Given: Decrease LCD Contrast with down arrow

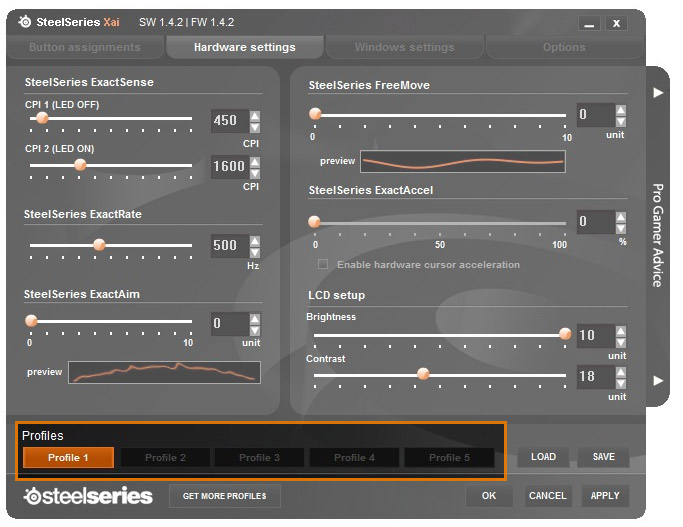Looking at the screenshot, I should point(621,383).
